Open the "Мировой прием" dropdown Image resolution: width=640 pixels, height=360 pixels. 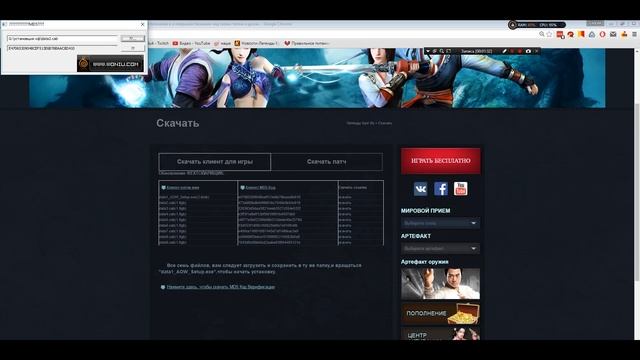click(x=440, y=223)
